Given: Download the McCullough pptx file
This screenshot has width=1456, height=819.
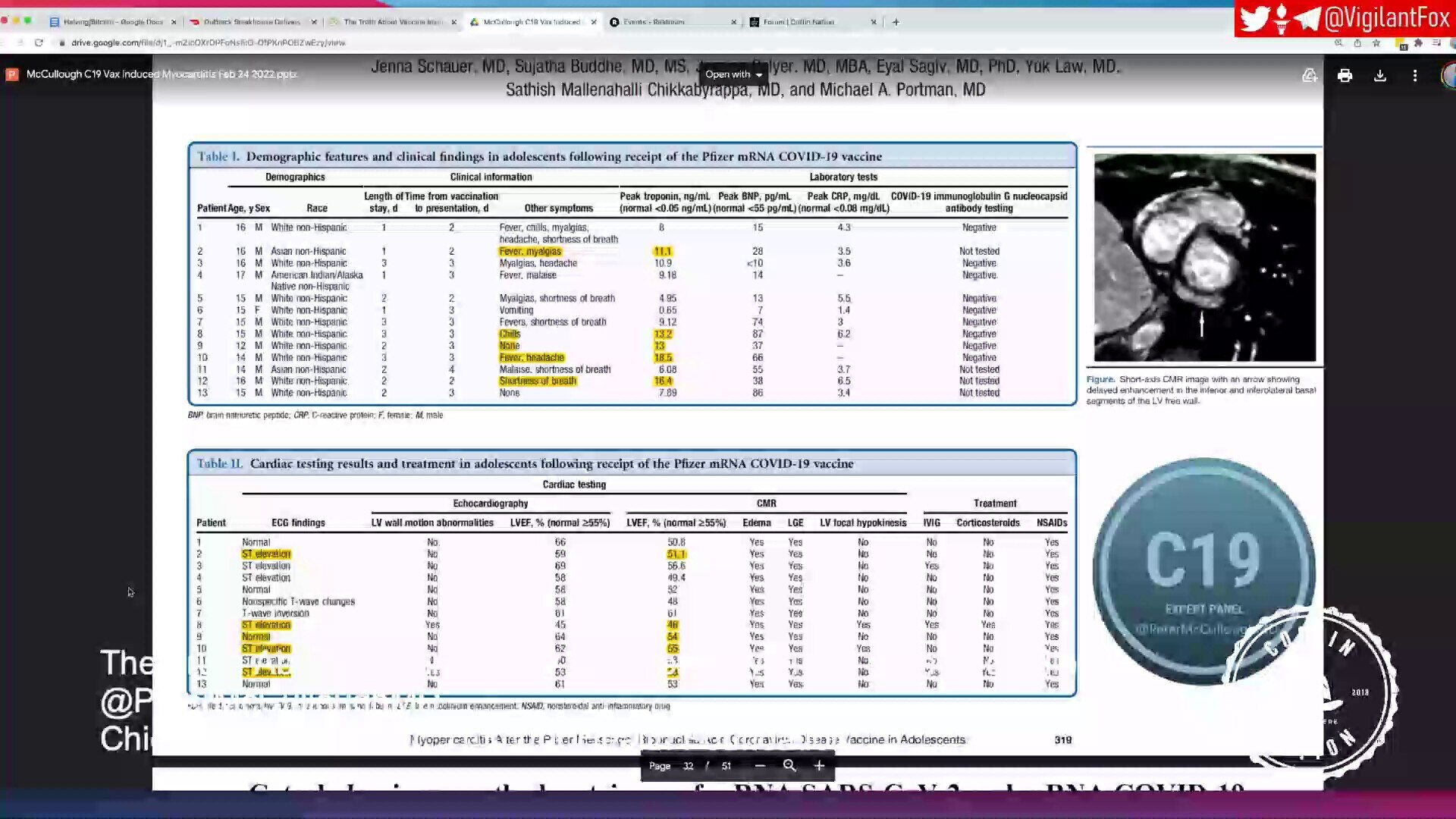Looking at the screenshot, I should point(1380,75).
